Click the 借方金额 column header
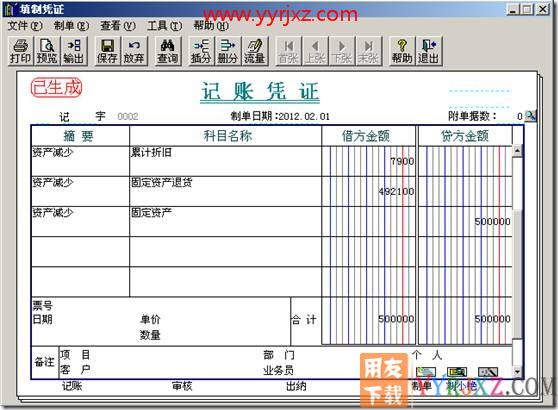Image resolution: width=558 pixels, height=410 pixels. (366, 136)
